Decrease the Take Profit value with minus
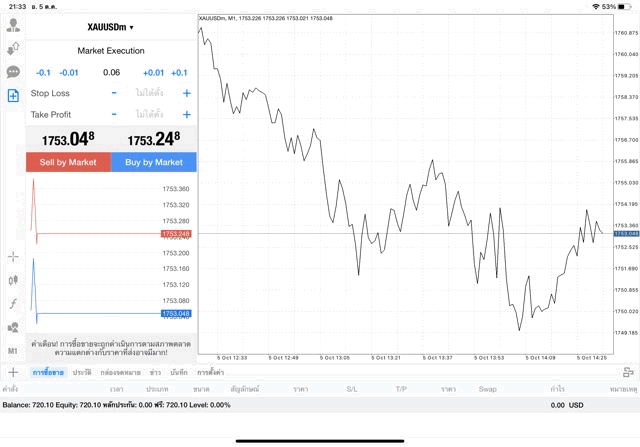The image size is (640, 447). click(x=114, y=114)
